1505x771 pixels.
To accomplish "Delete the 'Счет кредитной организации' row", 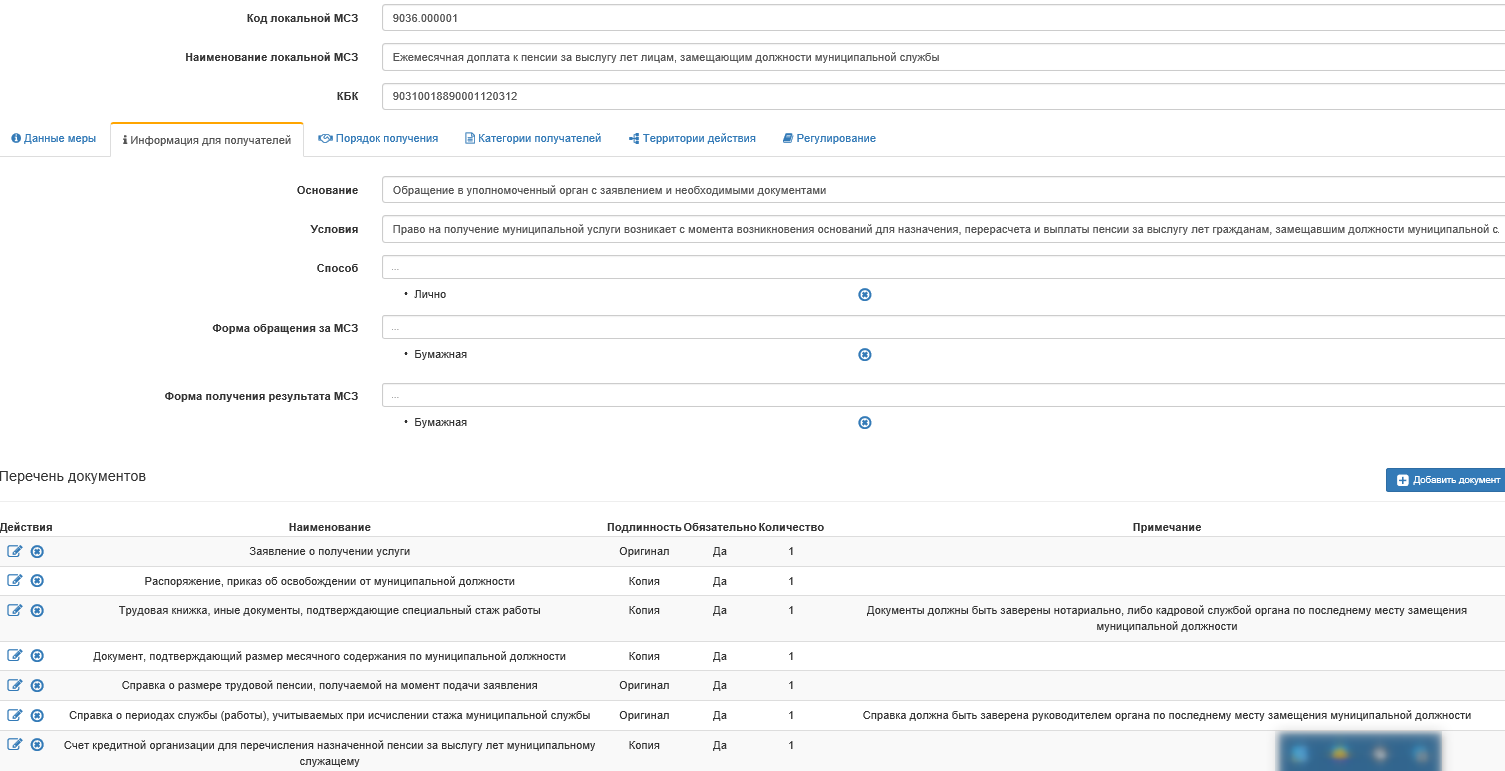I will (37, 744).
